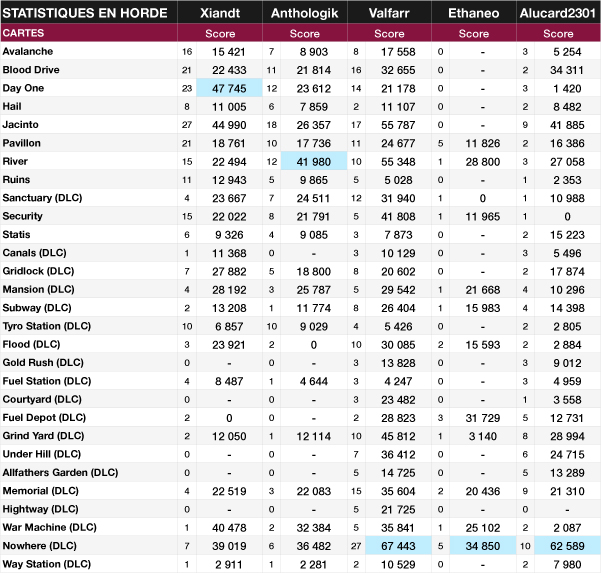Click Ethaneo's Fuel Depot score 31 729
This screenshot has width=601, height=573.
483,418
